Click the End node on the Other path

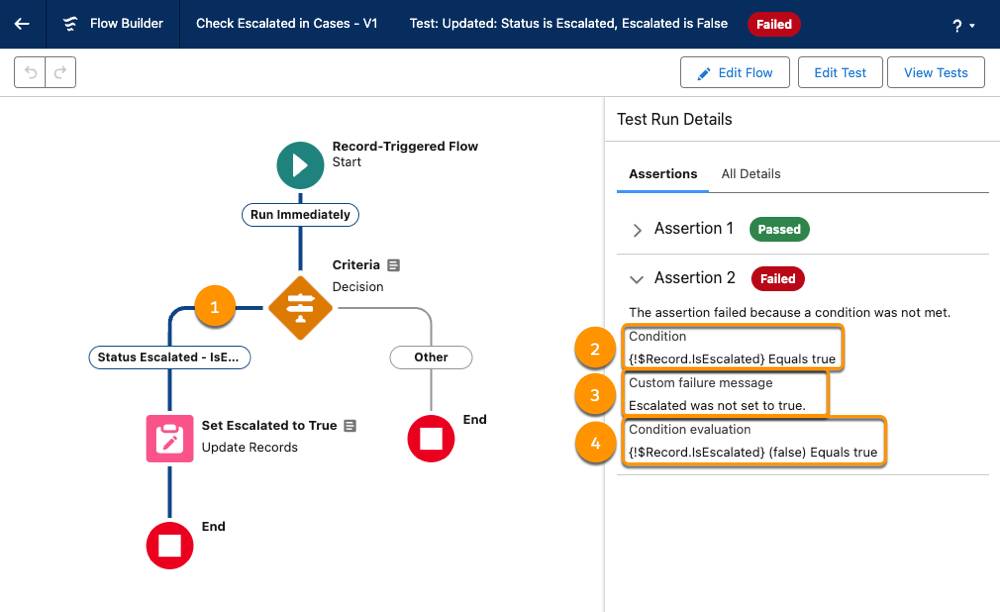431,439
